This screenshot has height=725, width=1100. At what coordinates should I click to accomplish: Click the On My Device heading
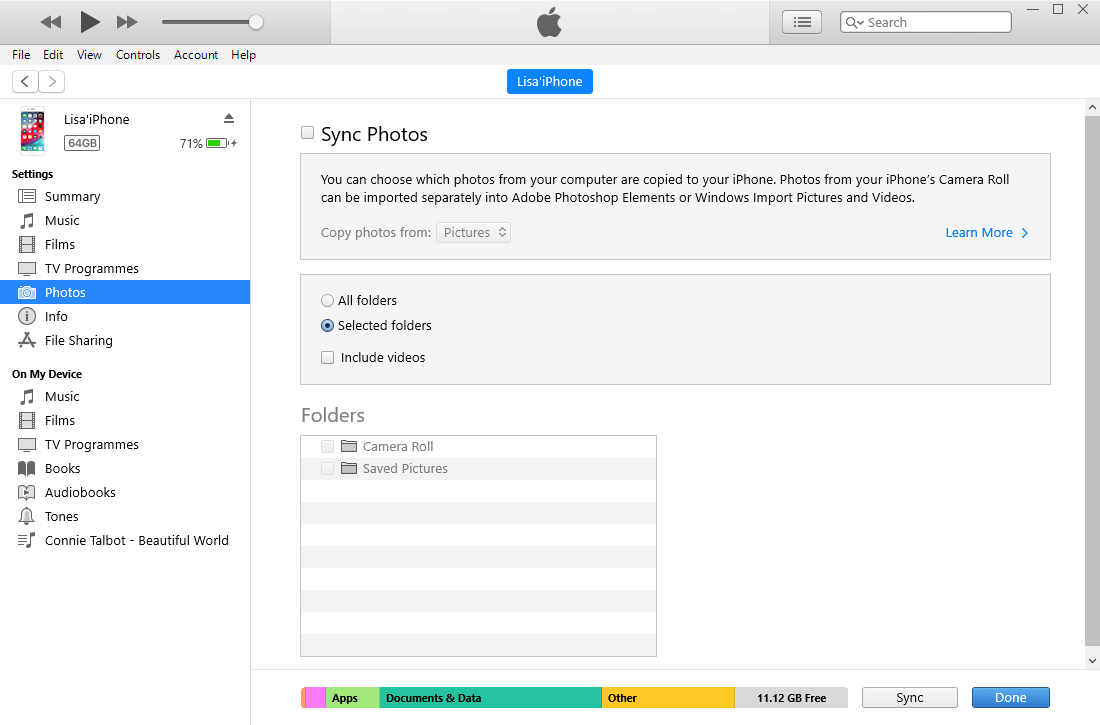47,374
